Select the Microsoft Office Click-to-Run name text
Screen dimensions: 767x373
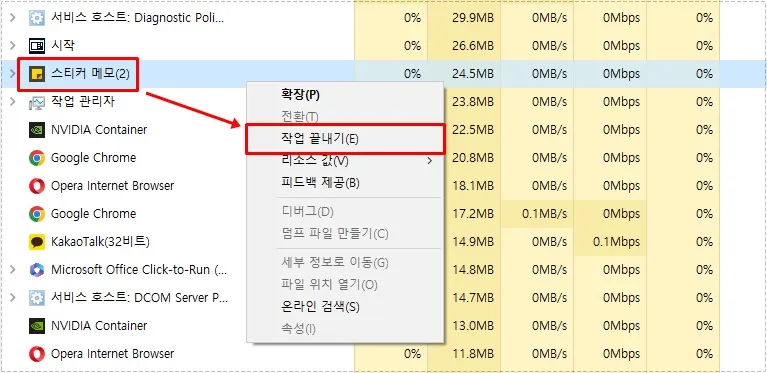139,269
